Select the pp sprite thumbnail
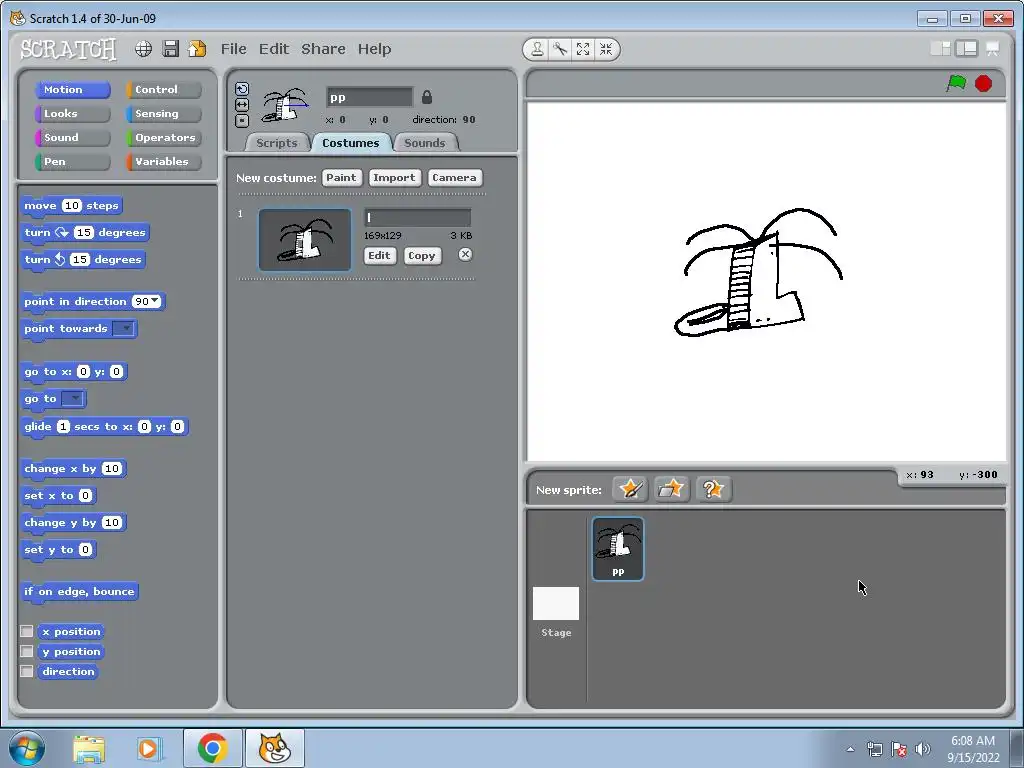 point(618,549)
